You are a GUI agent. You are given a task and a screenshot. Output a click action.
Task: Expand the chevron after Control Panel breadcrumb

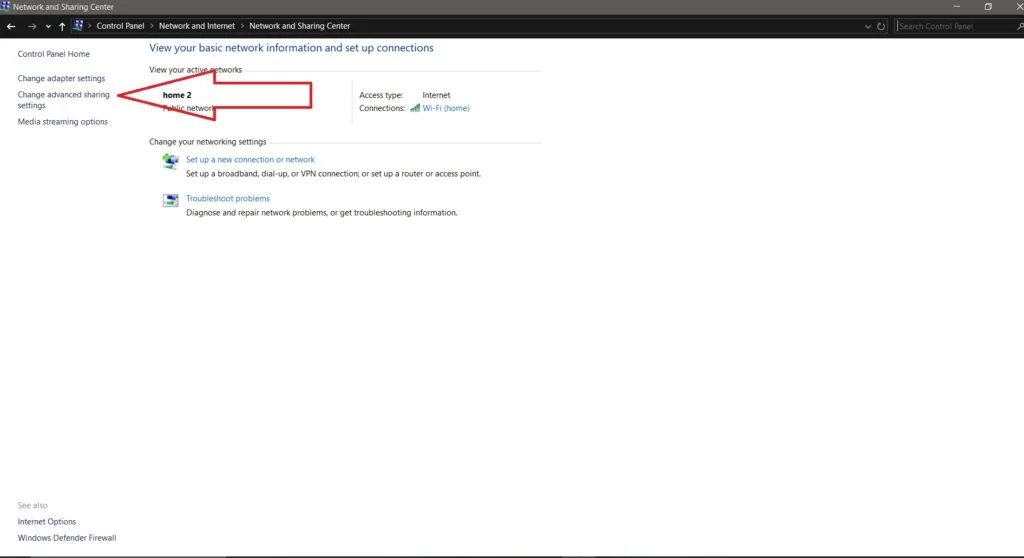(152, 26)
